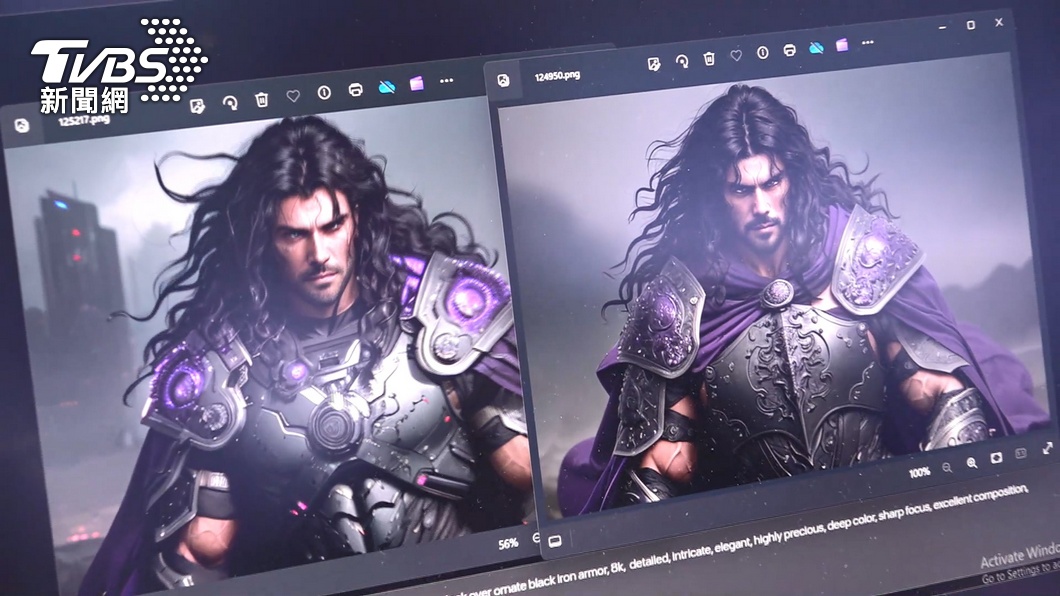Viewport: 1060px width, 596px height.
Task: Print the 124950.png image
Action: [789, 50]
